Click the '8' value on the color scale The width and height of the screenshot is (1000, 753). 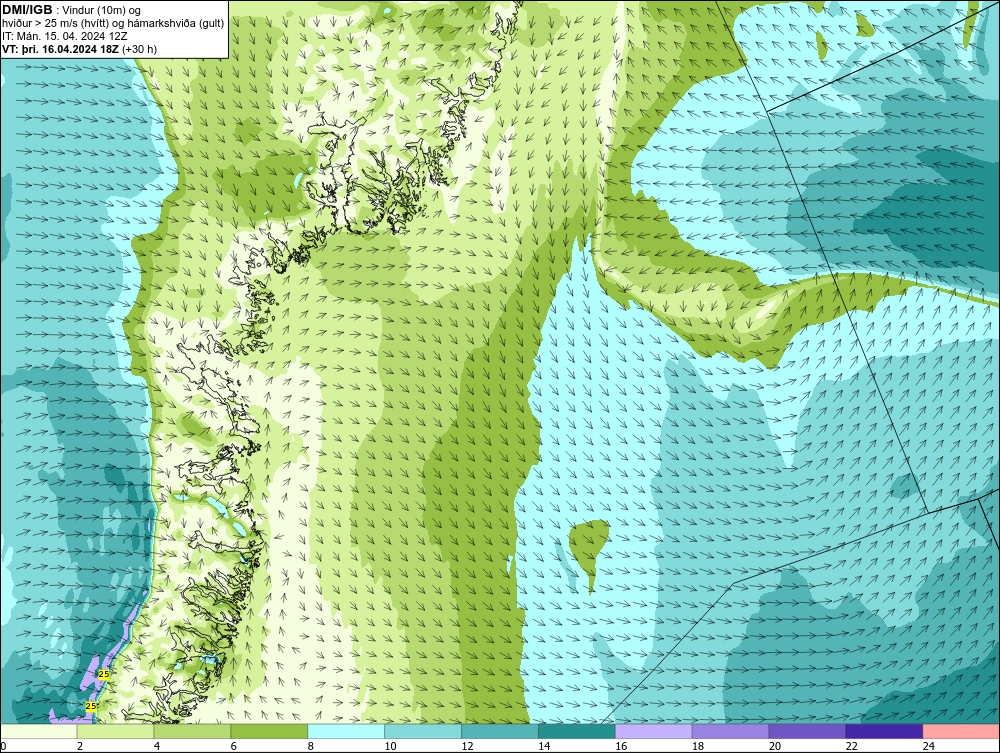point(311,746)
